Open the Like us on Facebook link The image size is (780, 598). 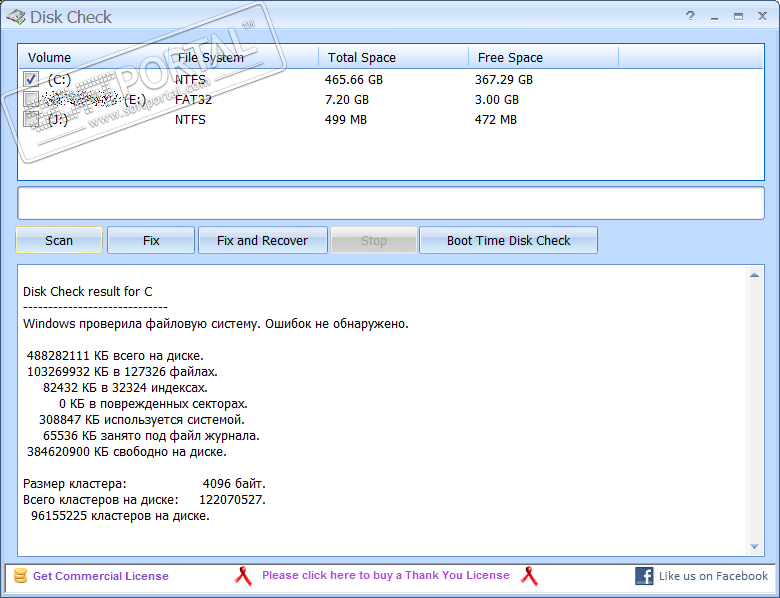click(713, 576)
